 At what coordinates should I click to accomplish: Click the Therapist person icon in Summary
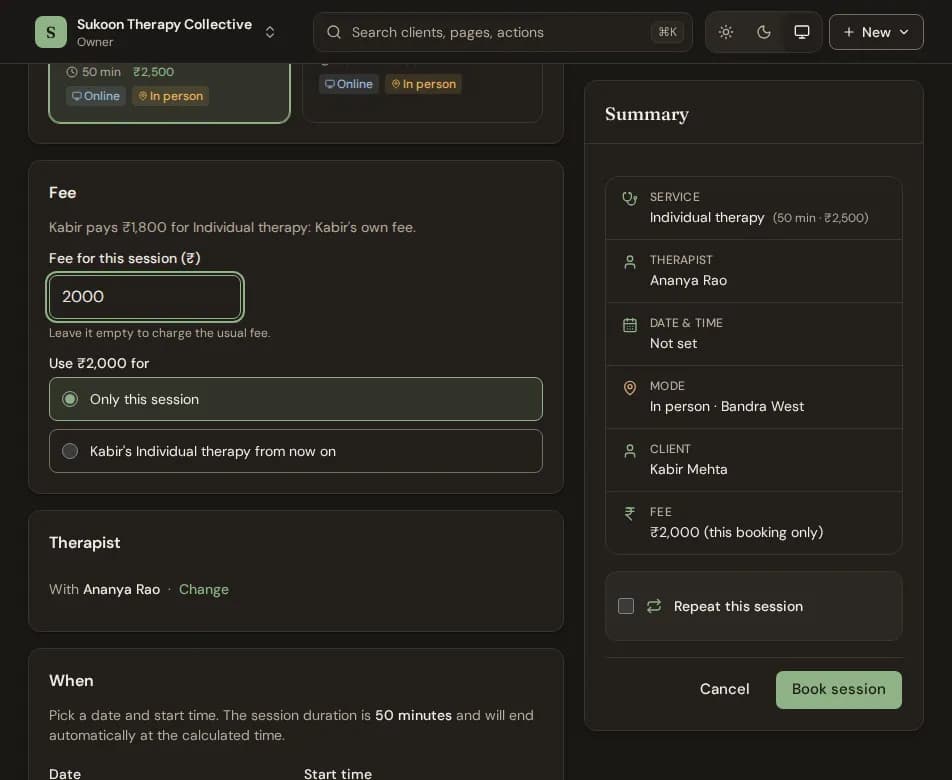[x=630, y=262]
